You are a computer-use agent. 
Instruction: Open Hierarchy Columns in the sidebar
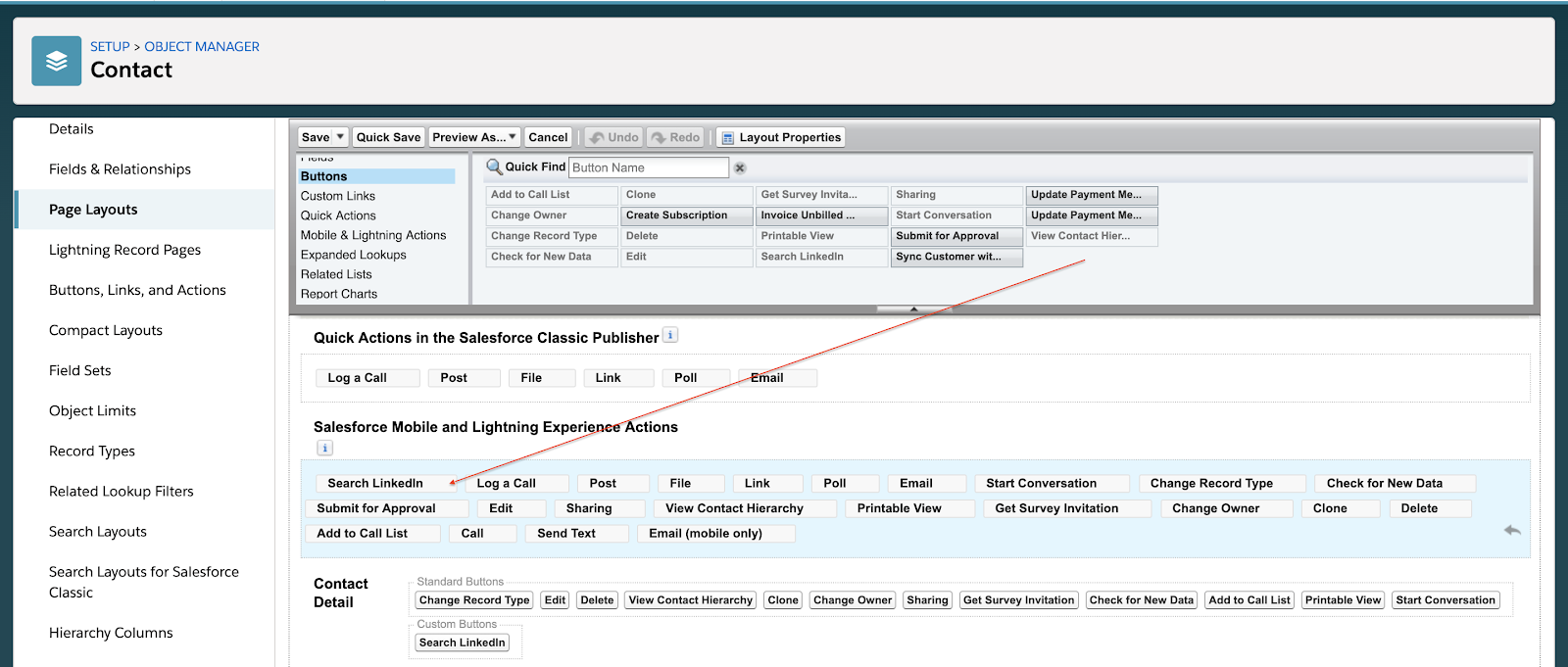tap(111, 633)
